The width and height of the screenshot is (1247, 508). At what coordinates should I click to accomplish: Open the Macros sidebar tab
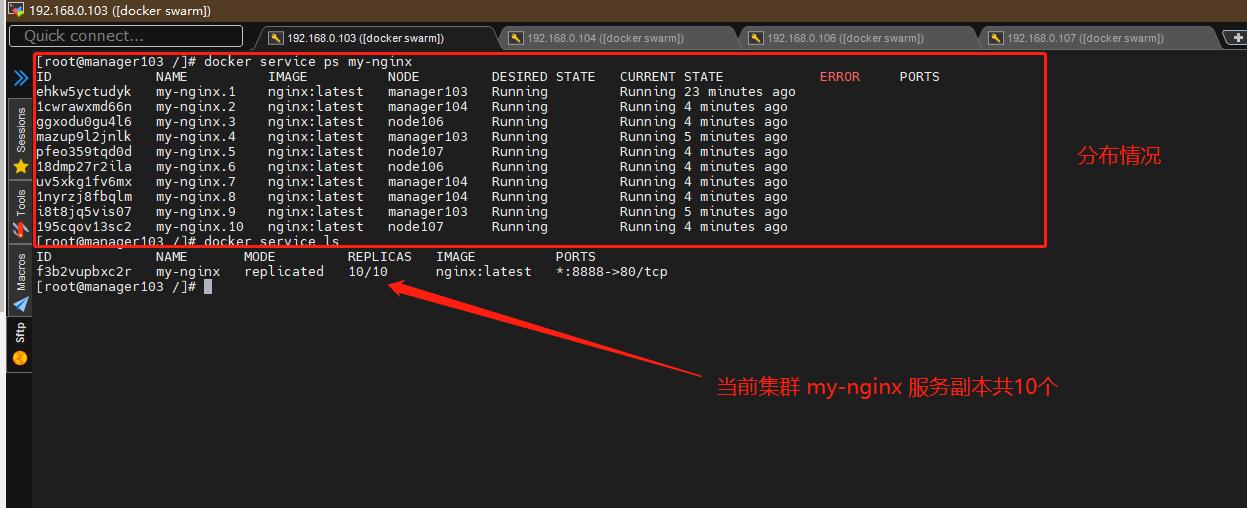20,271
